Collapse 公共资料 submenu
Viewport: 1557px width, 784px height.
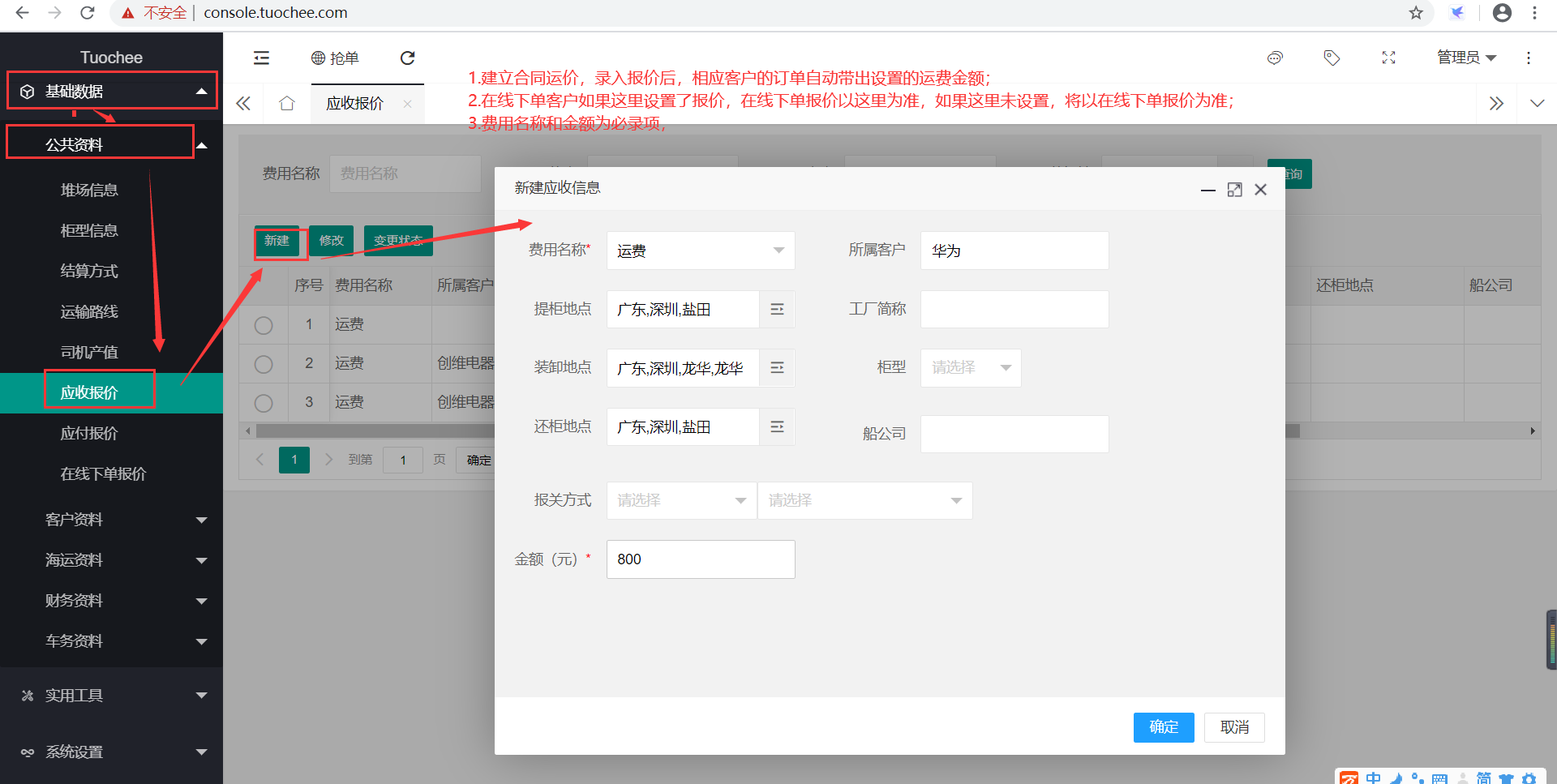(112, 144)
